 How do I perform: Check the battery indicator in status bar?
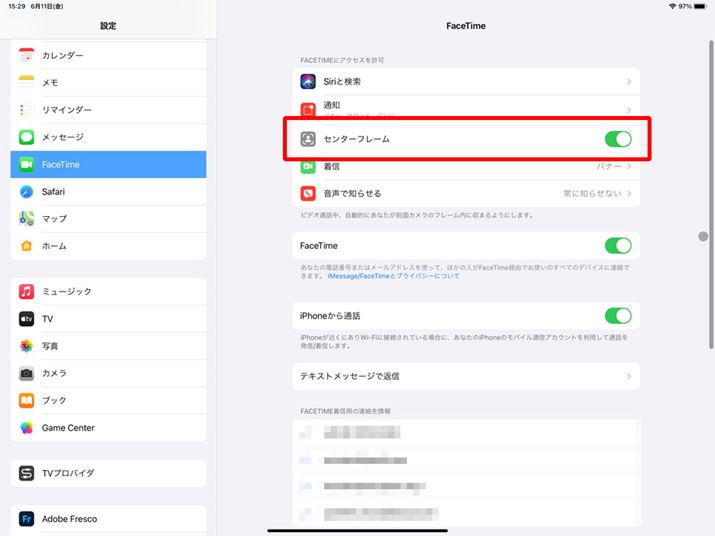point(701,6)
